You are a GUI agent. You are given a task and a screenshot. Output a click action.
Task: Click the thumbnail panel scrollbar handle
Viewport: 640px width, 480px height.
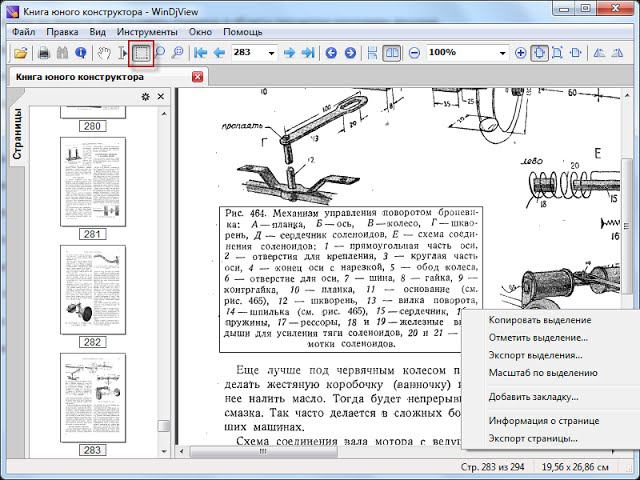click(x=164, y=426)
